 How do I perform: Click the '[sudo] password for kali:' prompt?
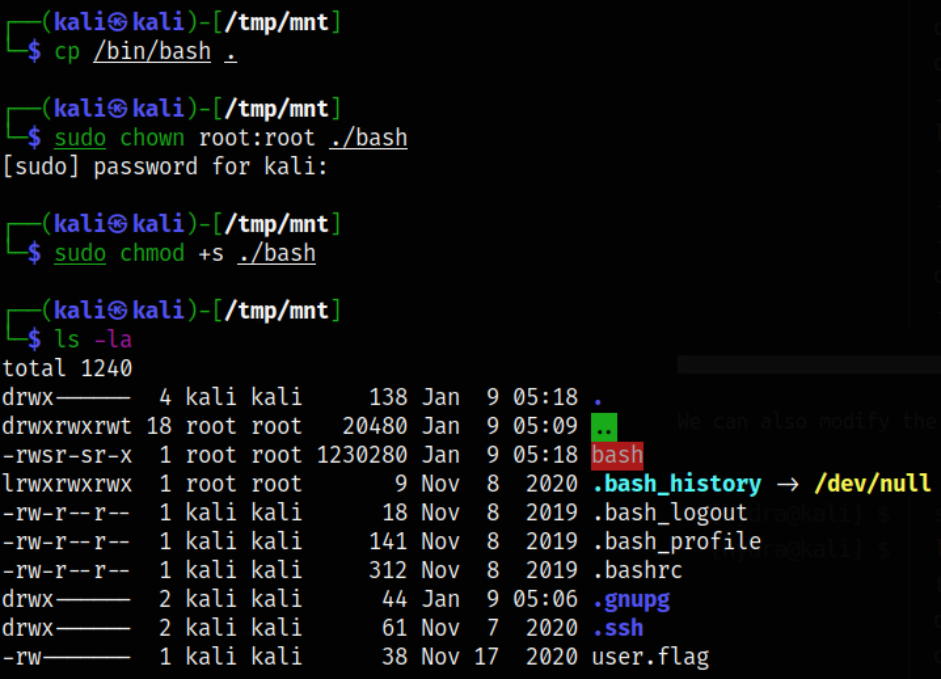(165, 166)
